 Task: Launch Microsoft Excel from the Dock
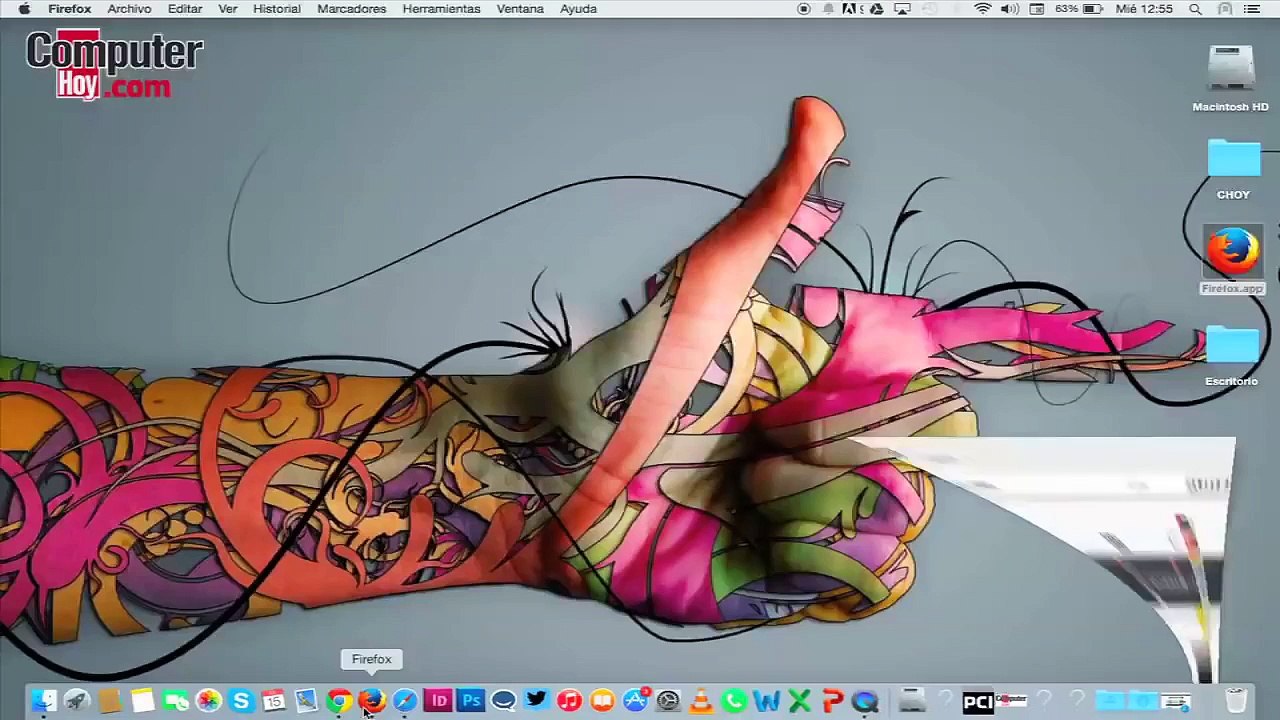(800, 701)
